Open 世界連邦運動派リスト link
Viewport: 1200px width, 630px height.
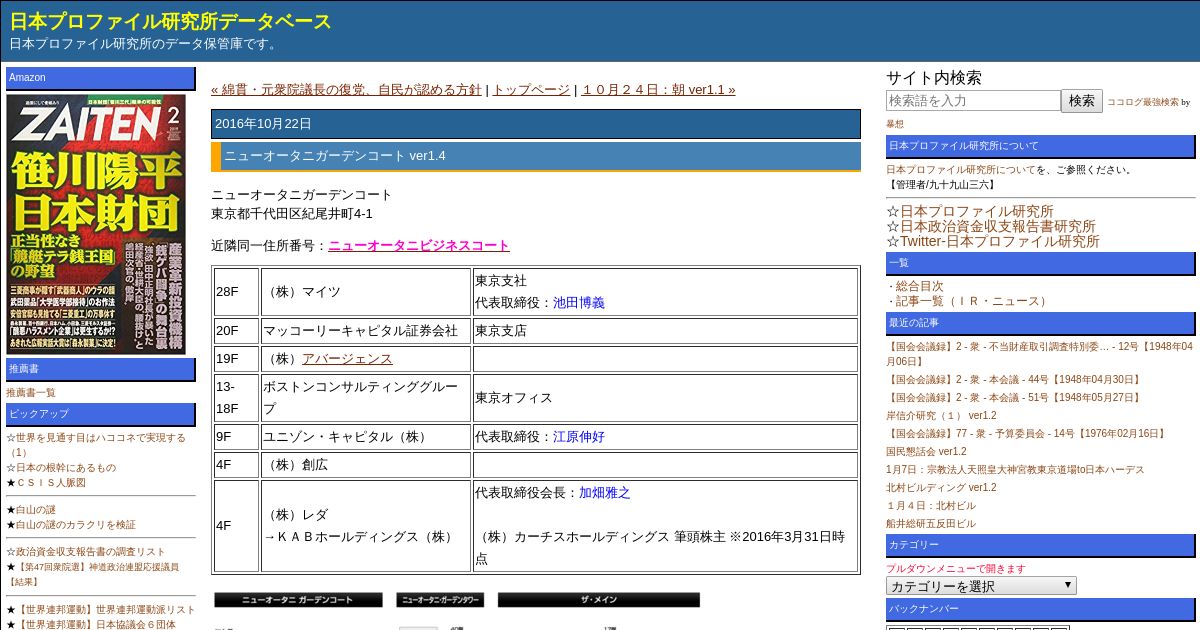[x=106, y=609]
